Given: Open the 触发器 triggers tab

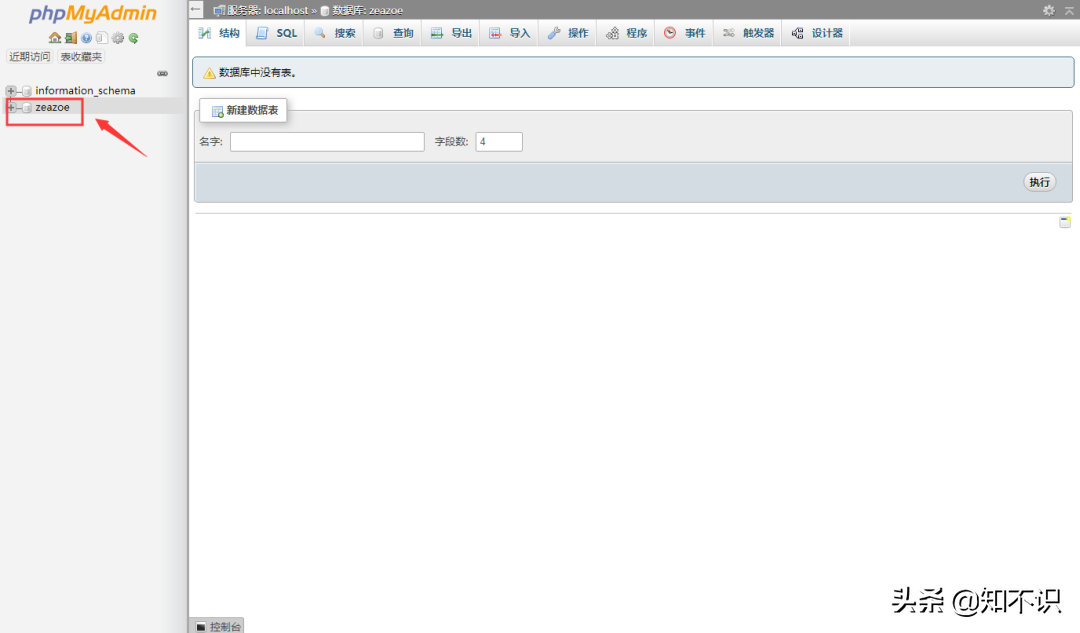Looking at the screenshot, I should pos(749,33).
